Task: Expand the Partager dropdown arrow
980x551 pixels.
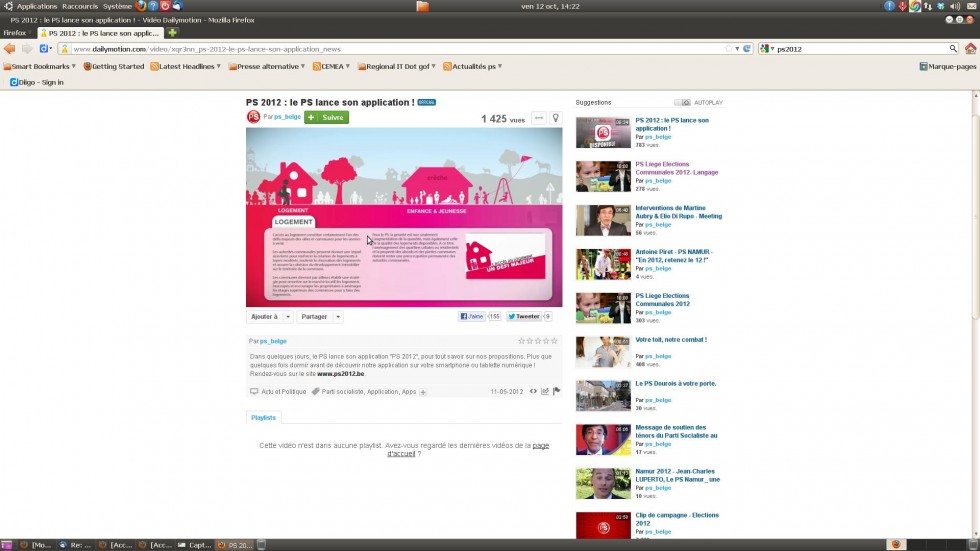Action: click(x=338, y=317)
